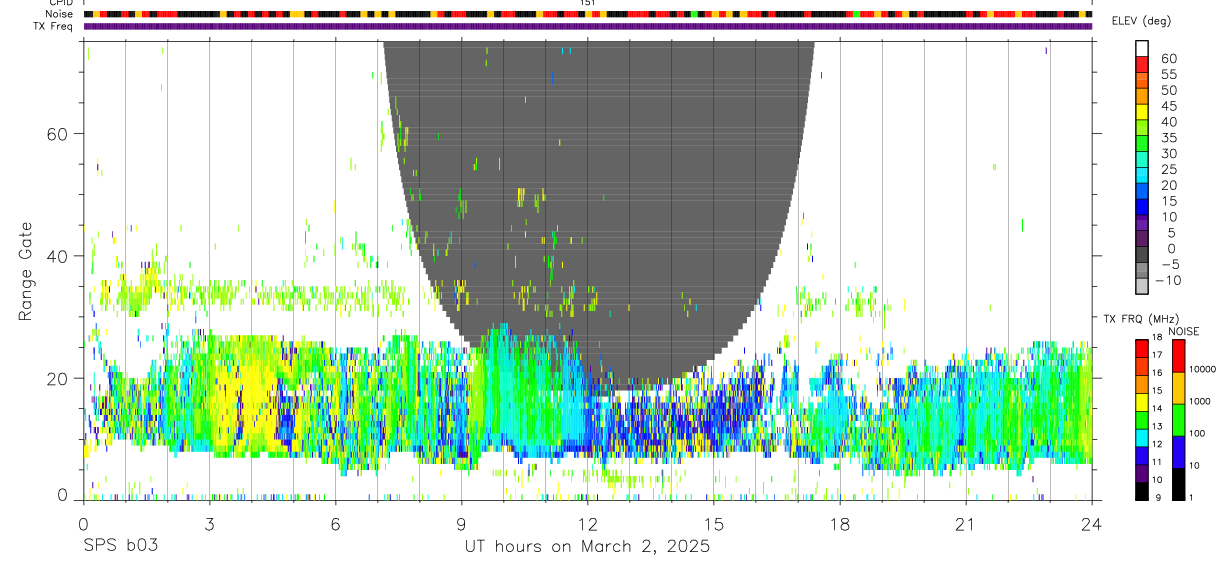Click the 40 tick label on Range Gate axis
This screenshot has width=1228, height=567.
pyautogui.click(x=56, y=256)
